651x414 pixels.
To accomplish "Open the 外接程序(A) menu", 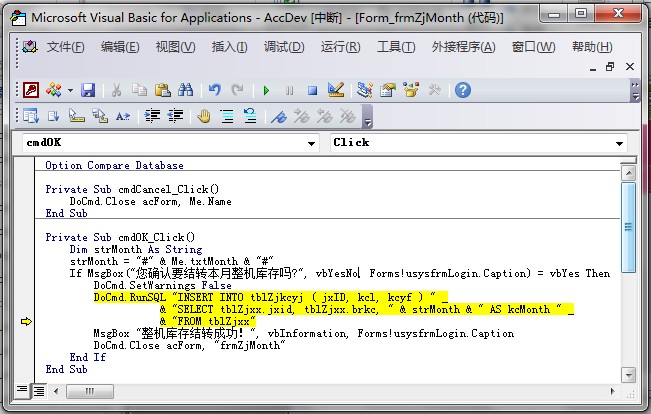I will (x=463, y=47).
